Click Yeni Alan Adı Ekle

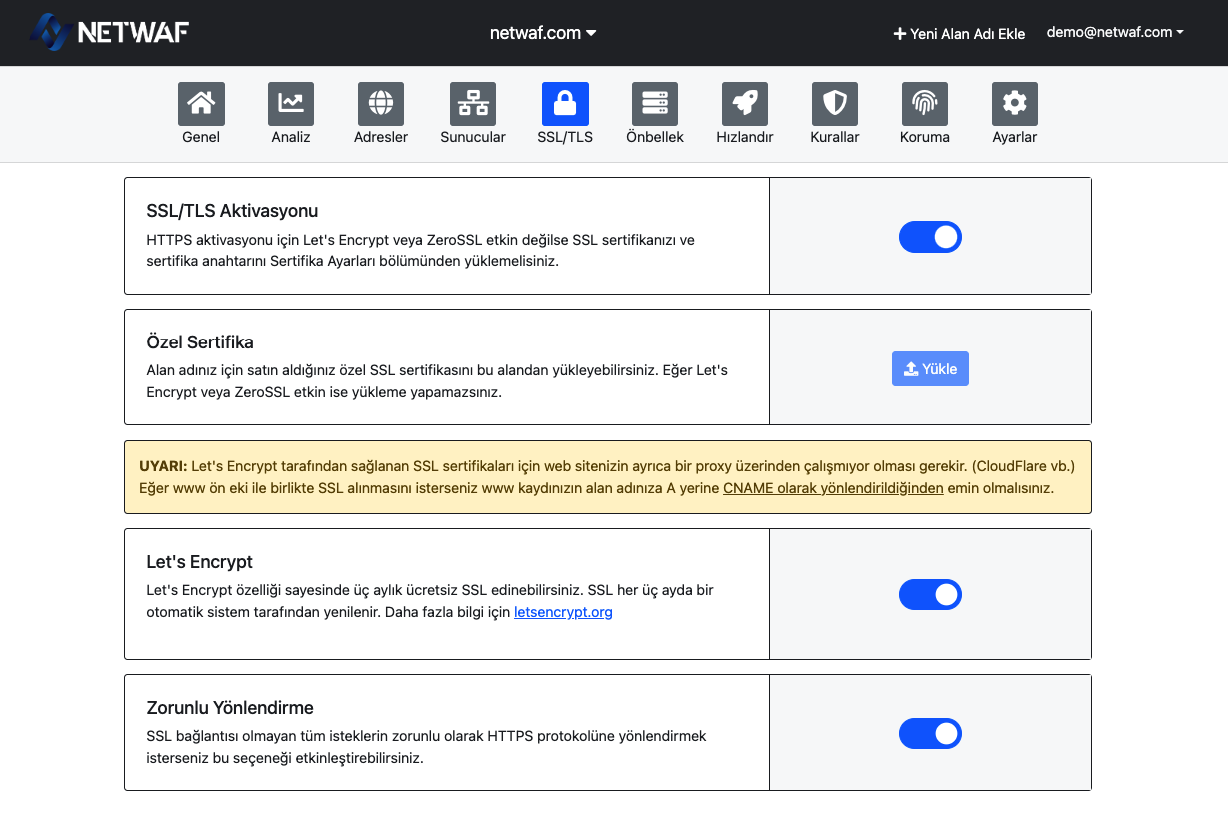pyautogui.click(x=959, y=33)
